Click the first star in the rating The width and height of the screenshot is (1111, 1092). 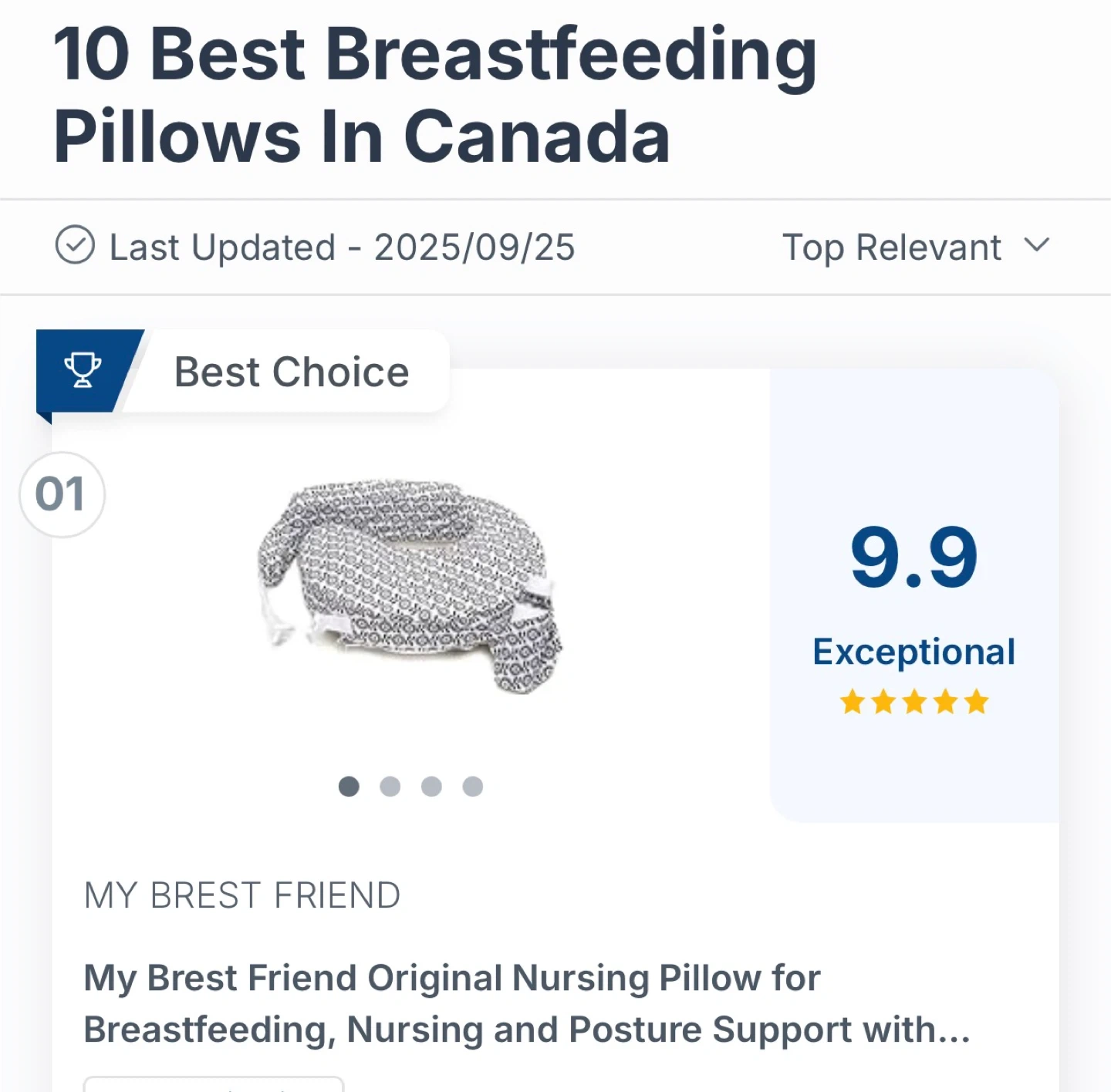(x=853, y=703)
